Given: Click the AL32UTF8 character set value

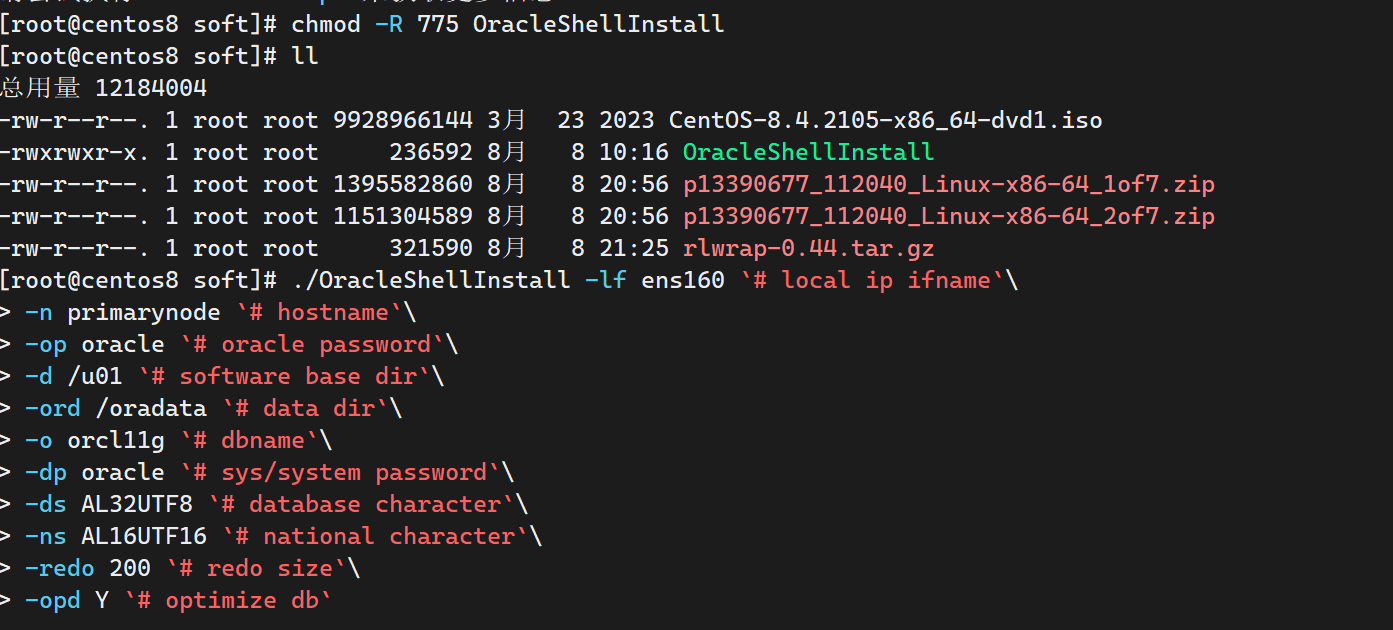Looking at the screenshot, I should tap(136, 505).
